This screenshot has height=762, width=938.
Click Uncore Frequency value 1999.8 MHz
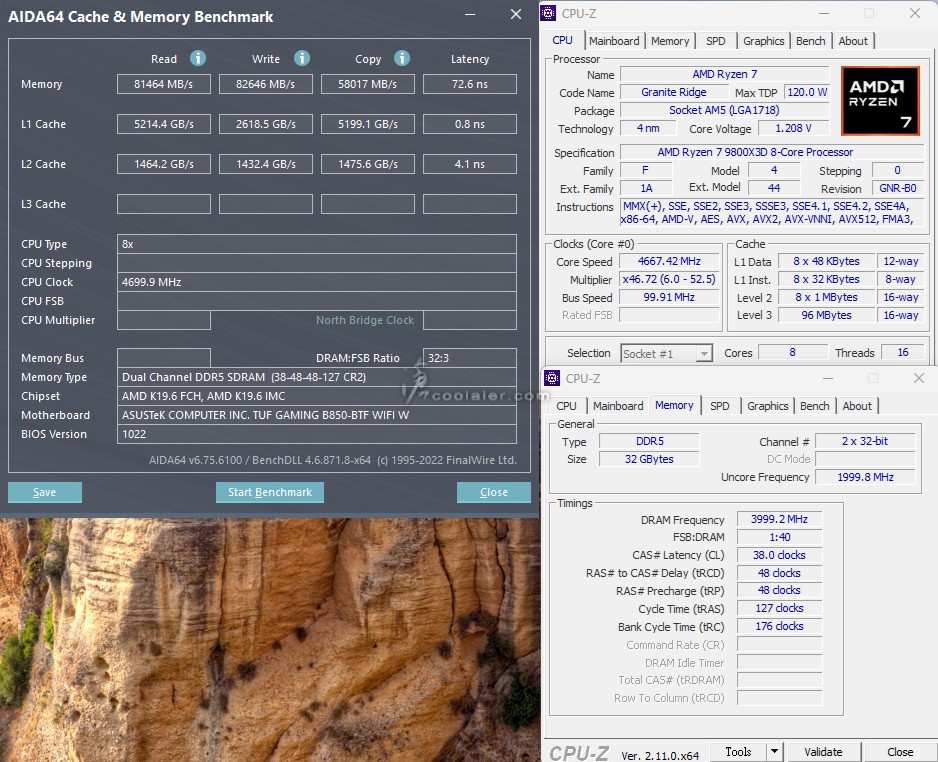[x=865, y=477]
